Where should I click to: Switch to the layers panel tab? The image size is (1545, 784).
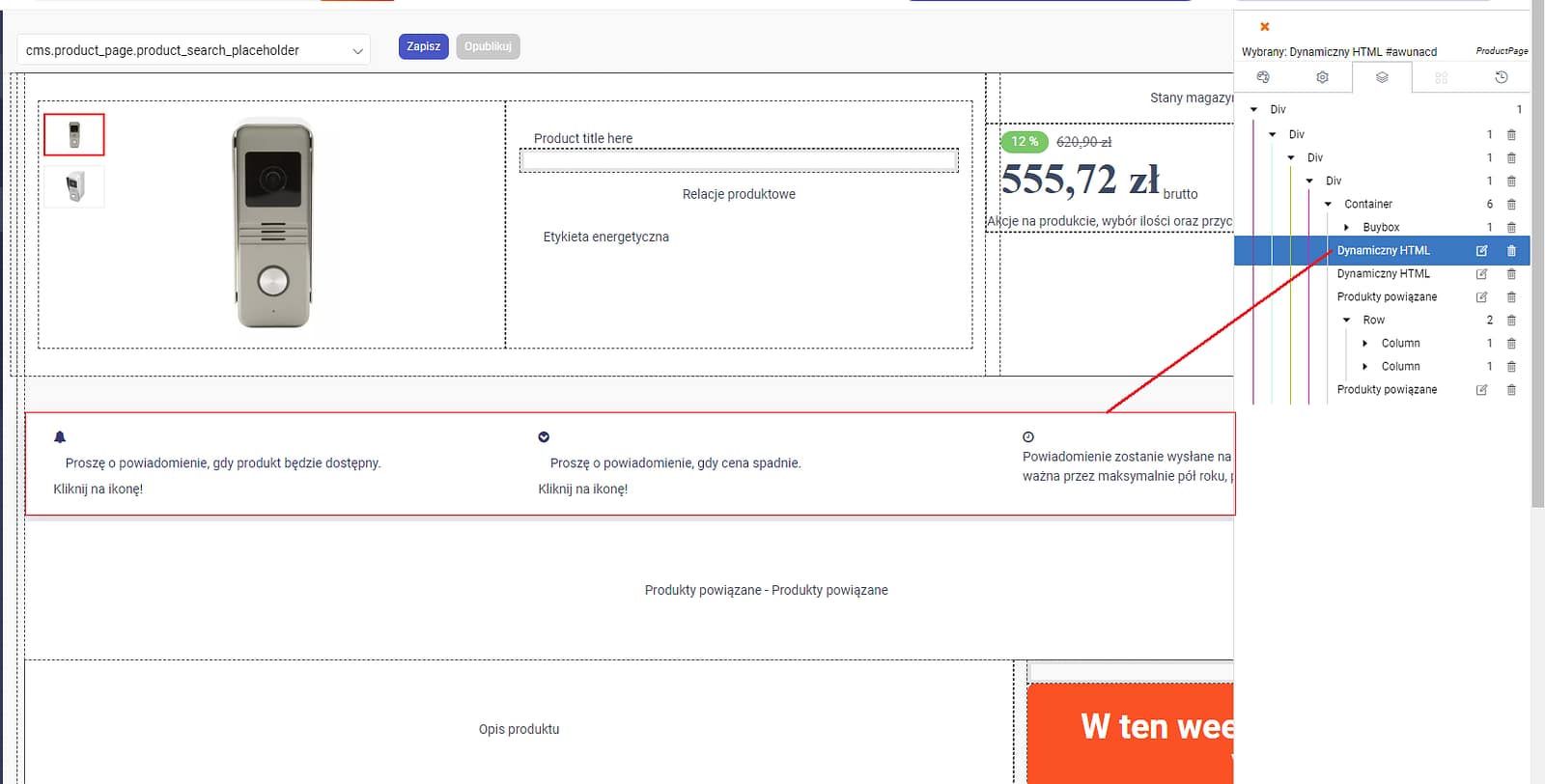[x=1382, y=77]
